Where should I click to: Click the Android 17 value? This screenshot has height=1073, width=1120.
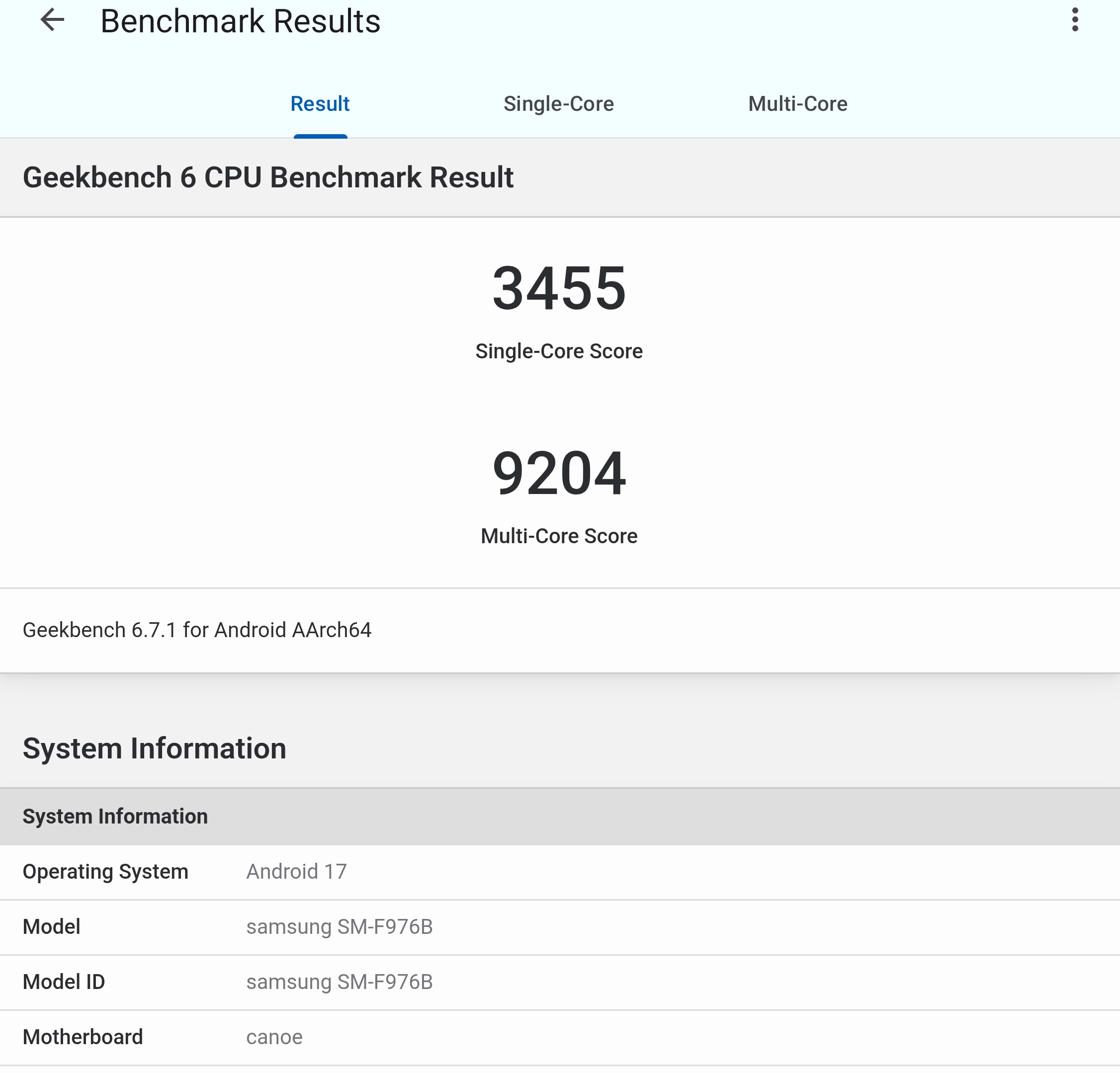click(x=297, y=871)
